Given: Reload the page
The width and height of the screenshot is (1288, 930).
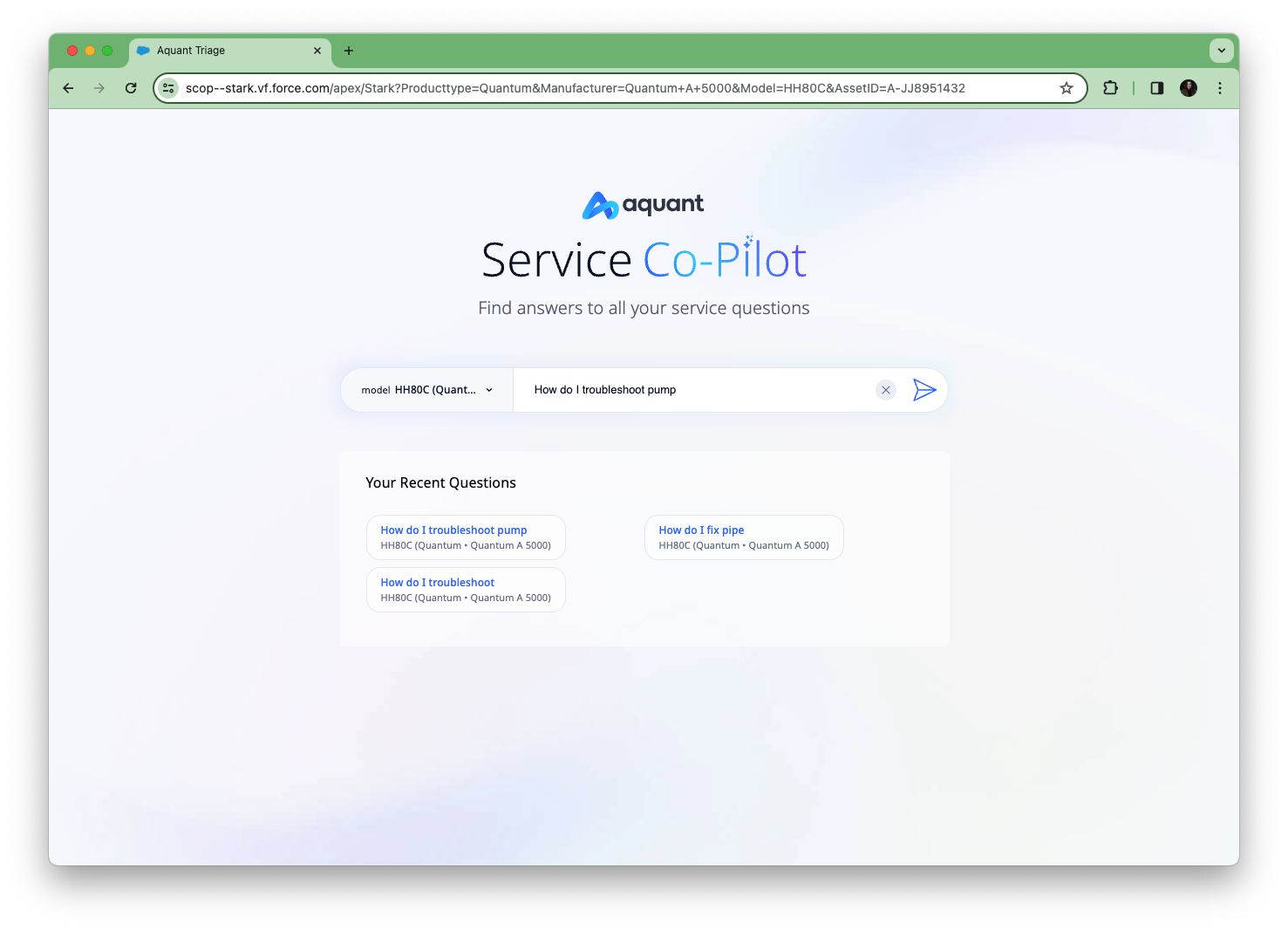Looking at the screenshot, I should [131, 88].
